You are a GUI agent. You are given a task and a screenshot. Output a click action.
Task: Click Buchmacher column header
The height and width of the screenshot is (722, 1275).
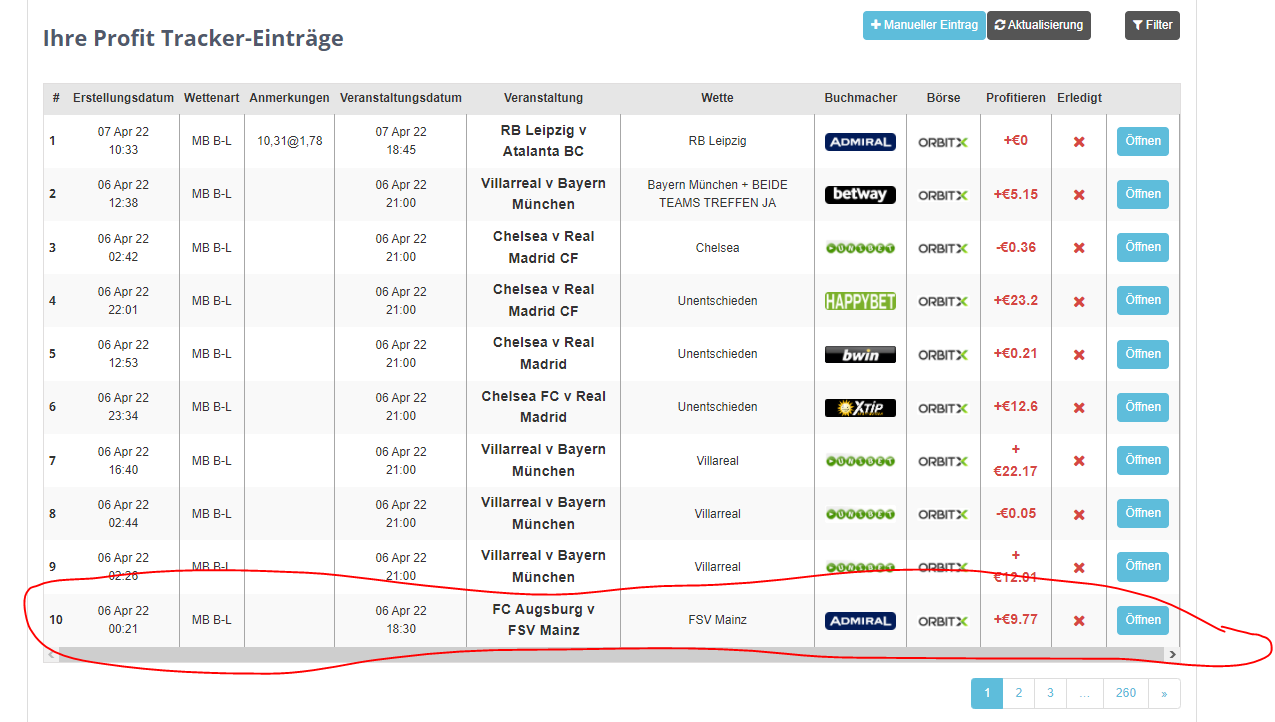click(860, 98)
